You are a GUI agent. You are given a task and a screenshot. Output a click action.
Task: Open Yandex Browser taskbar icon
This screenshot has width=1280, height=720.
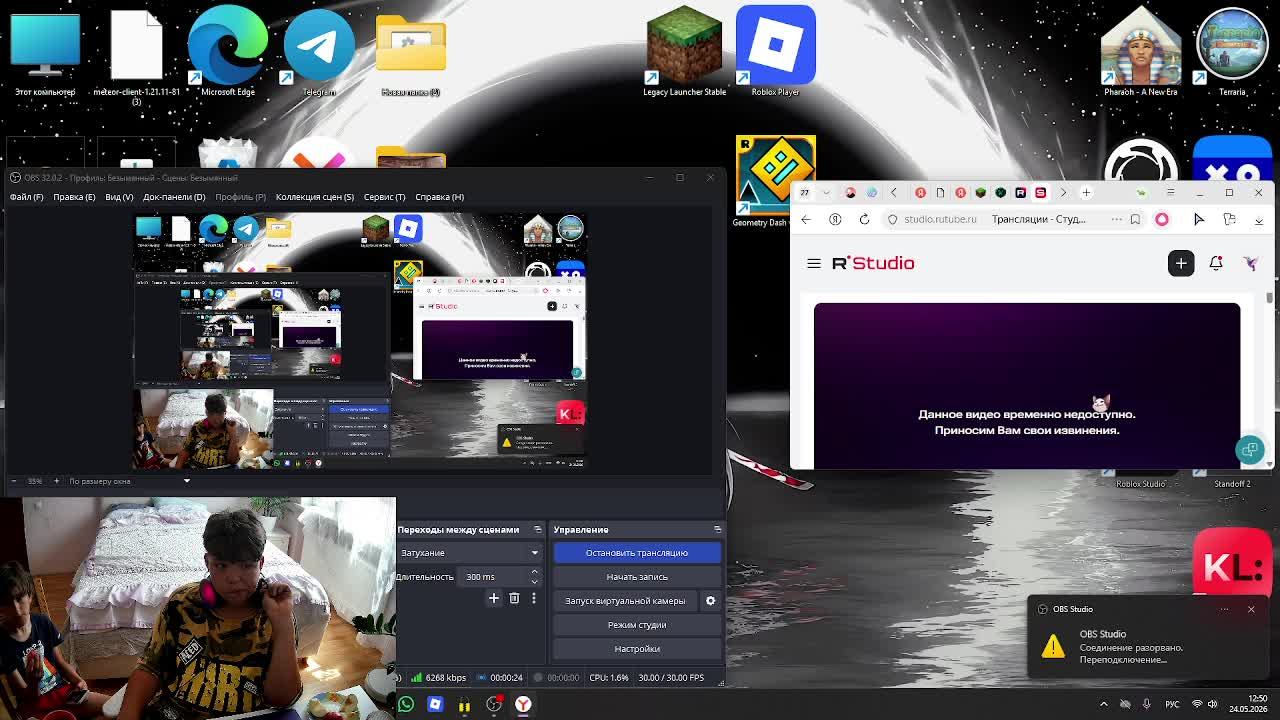point(523,705)
